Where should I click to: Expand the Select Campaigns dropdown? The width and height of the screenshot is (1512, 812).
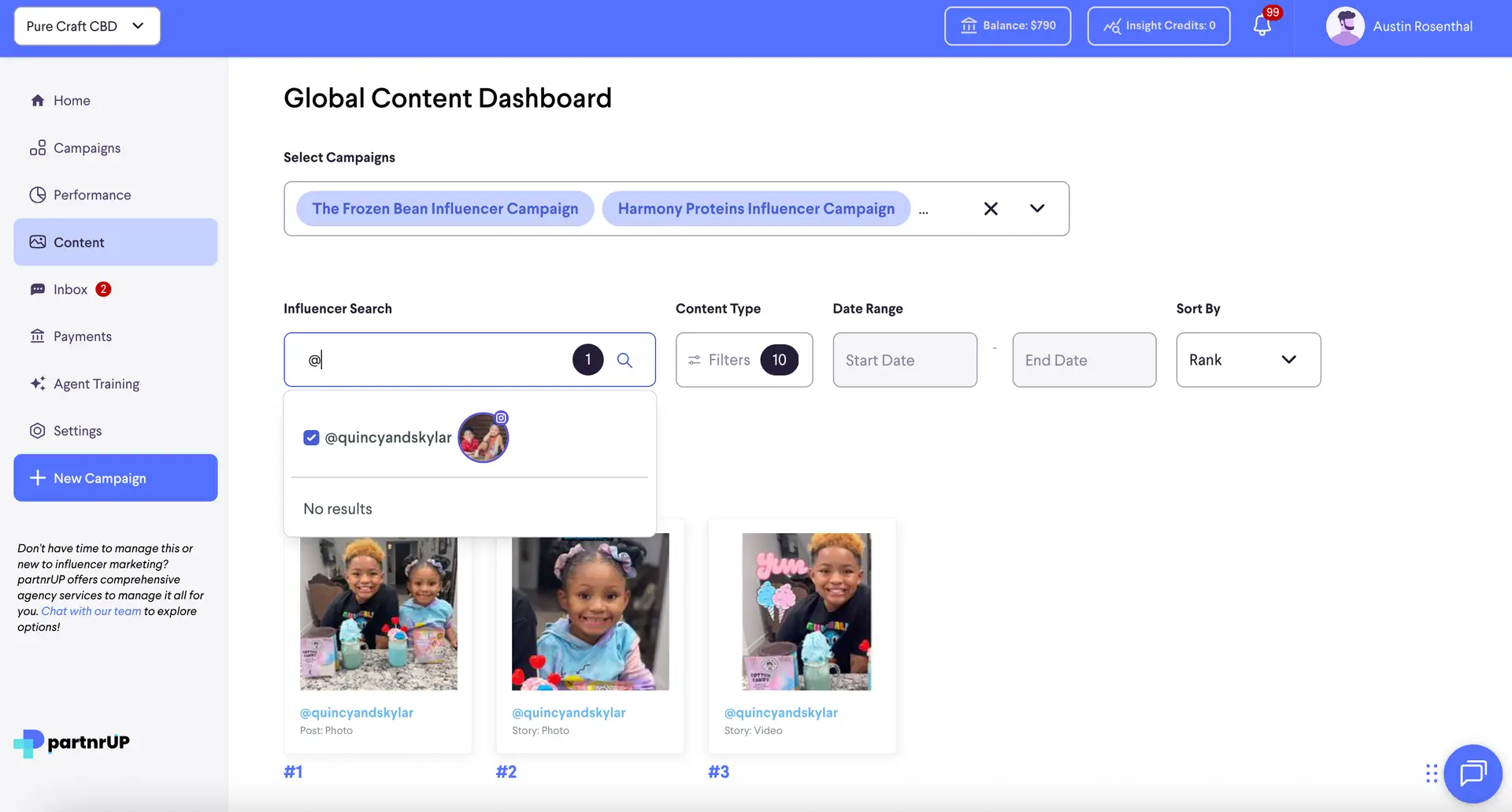tap(1036, 209)
